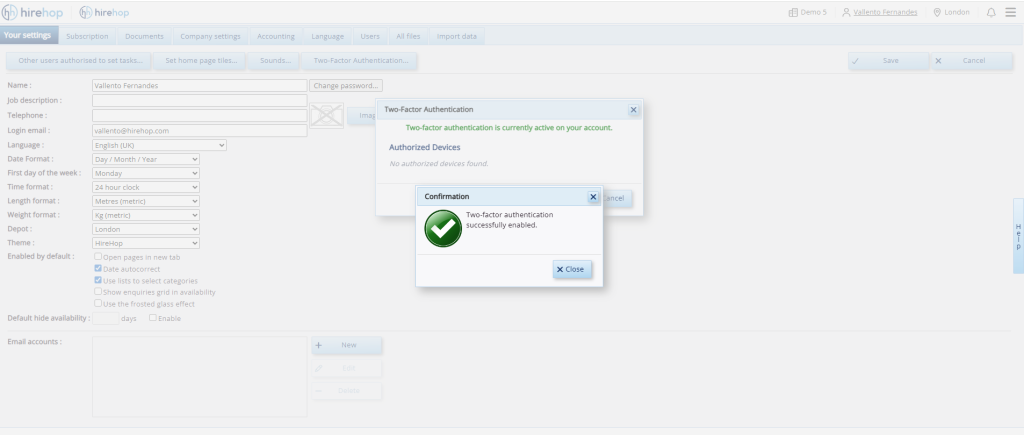Toggle Date autocorrect checkbox

pos(98,268)
